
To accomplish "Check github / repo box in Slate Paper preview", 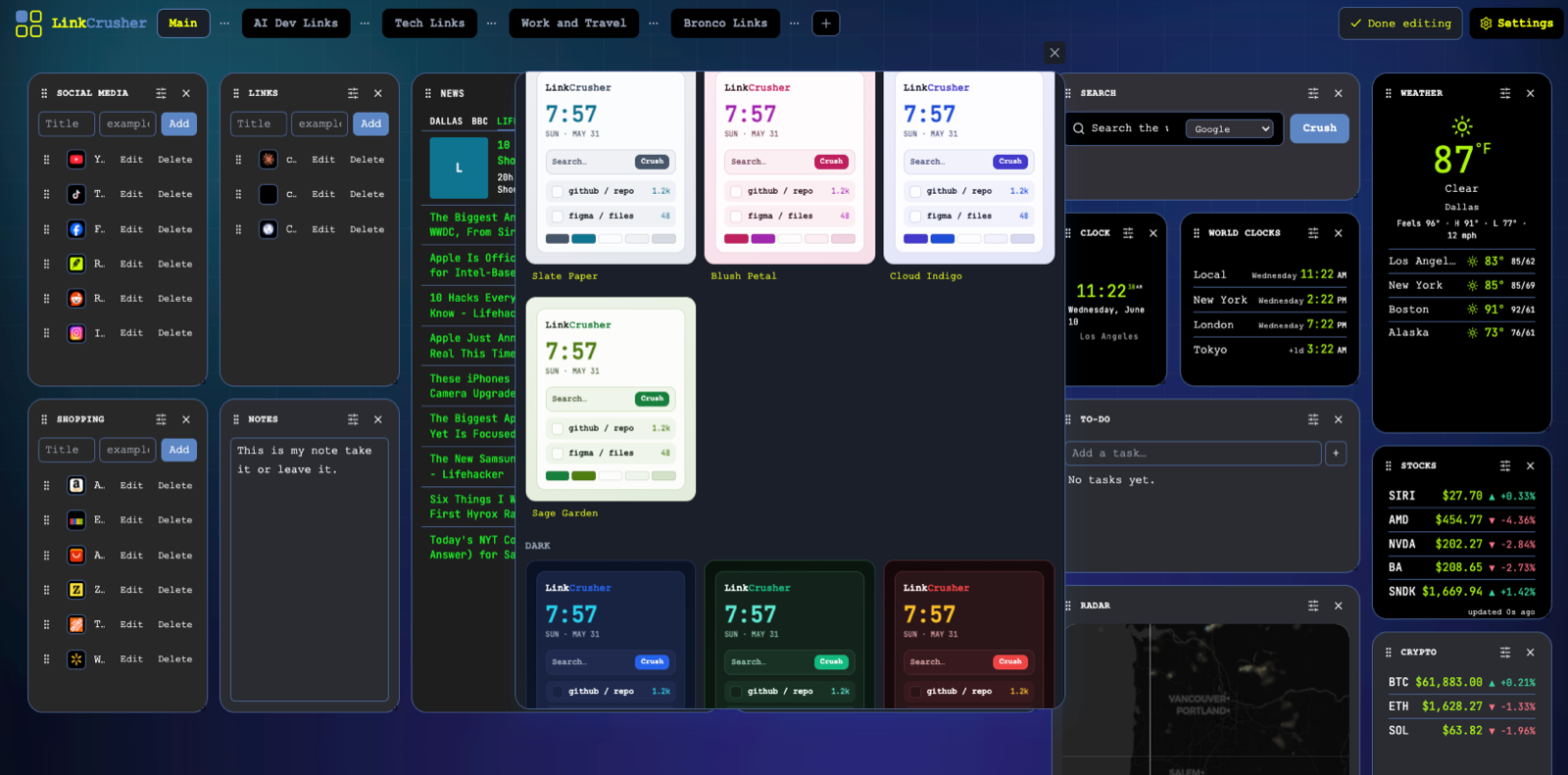I will click(x=558, y=191).
